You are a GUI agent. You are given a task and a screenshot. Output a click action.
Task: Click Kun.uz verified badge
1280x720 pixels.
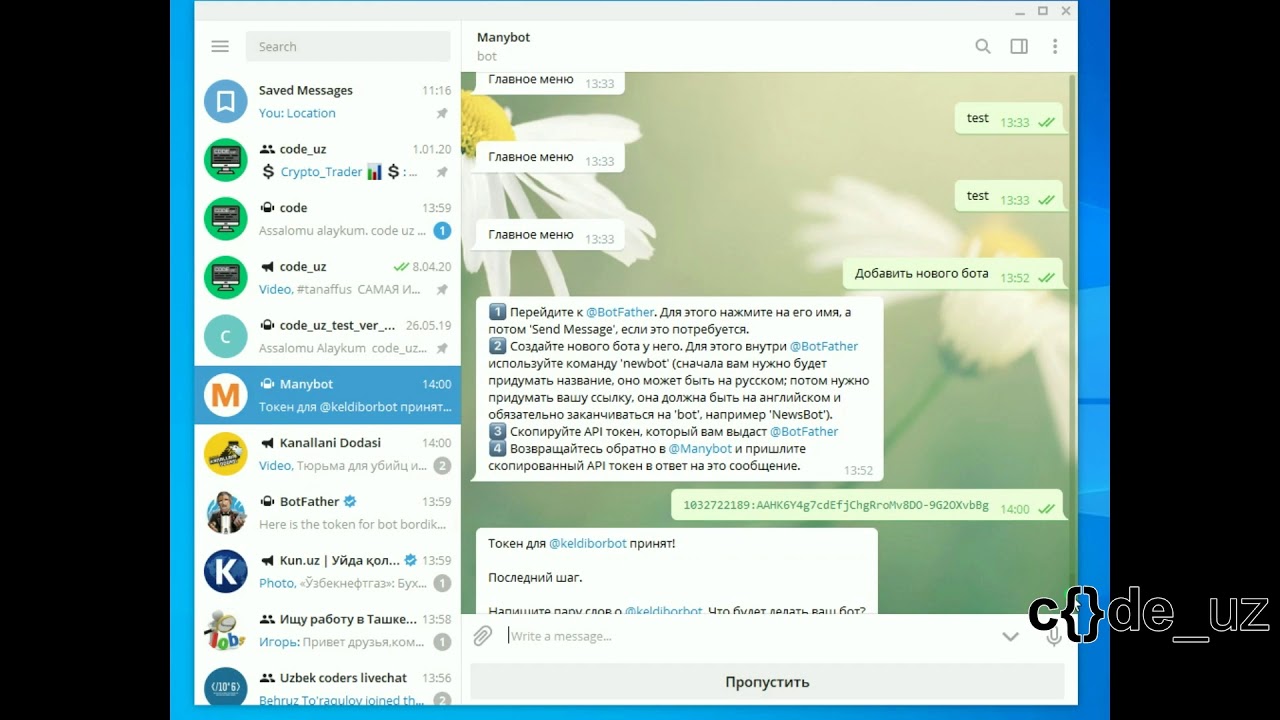click(410, 560)
